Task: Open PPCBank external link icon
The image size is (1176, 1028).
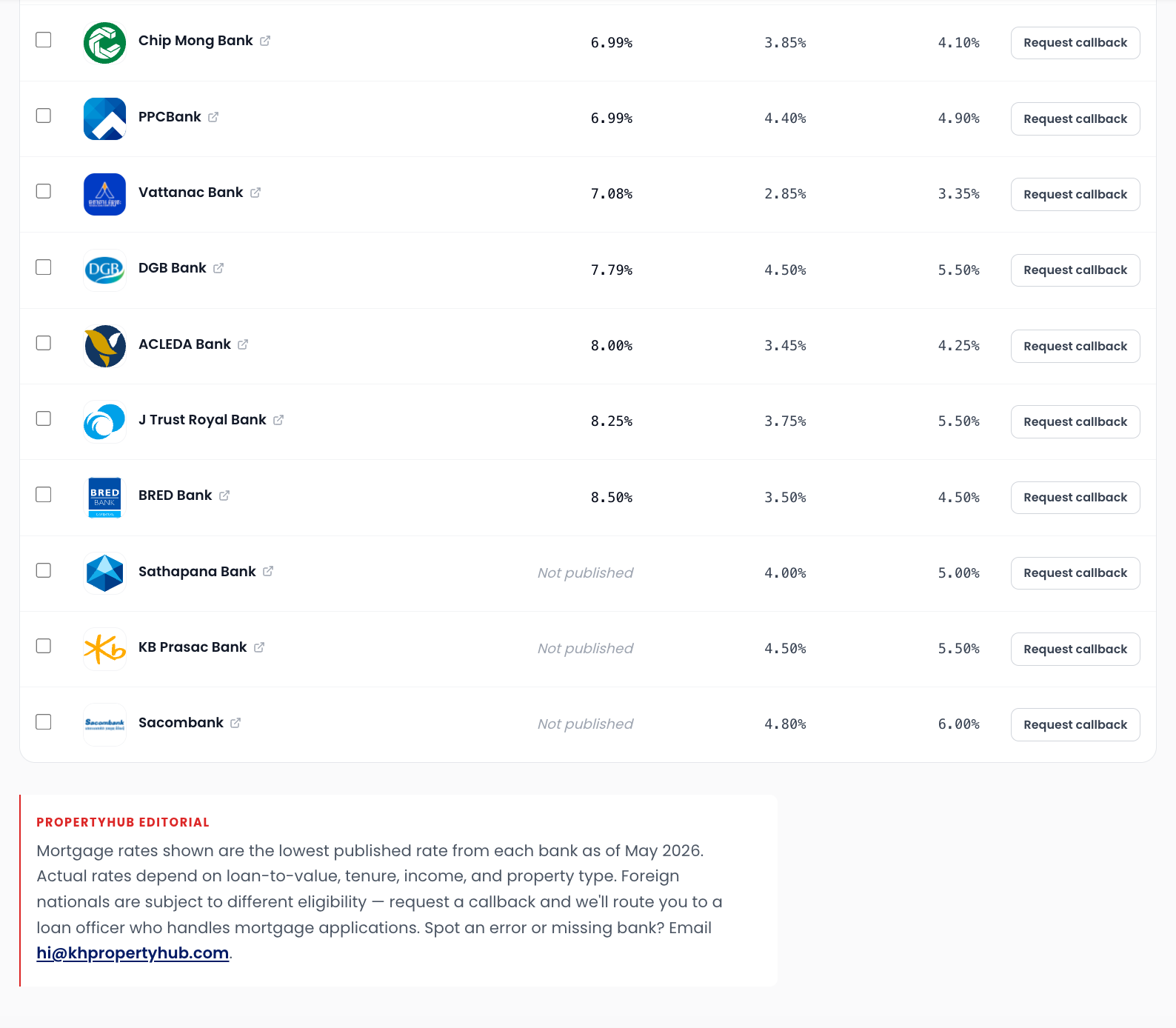Action: (213, 117)
